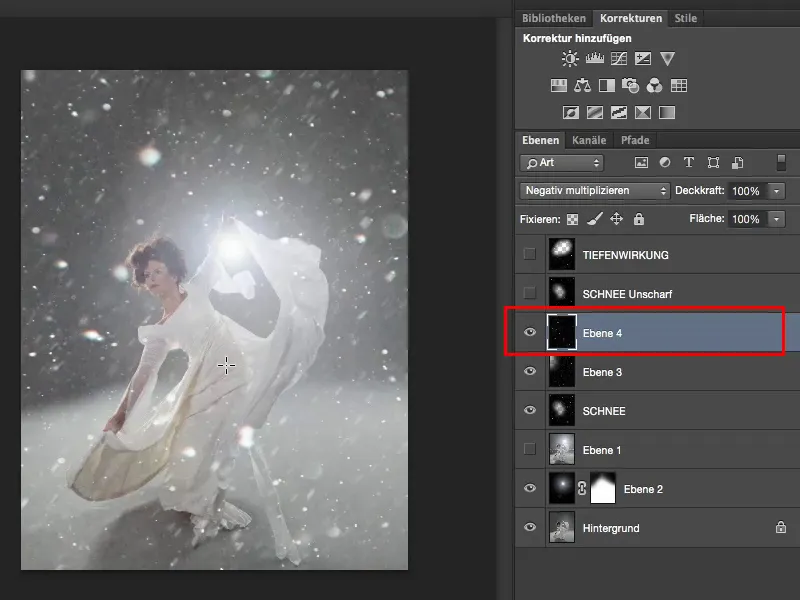Add a Black & White adjustment
This screenshot has height=600, width=800.
(x=607, y=85)
